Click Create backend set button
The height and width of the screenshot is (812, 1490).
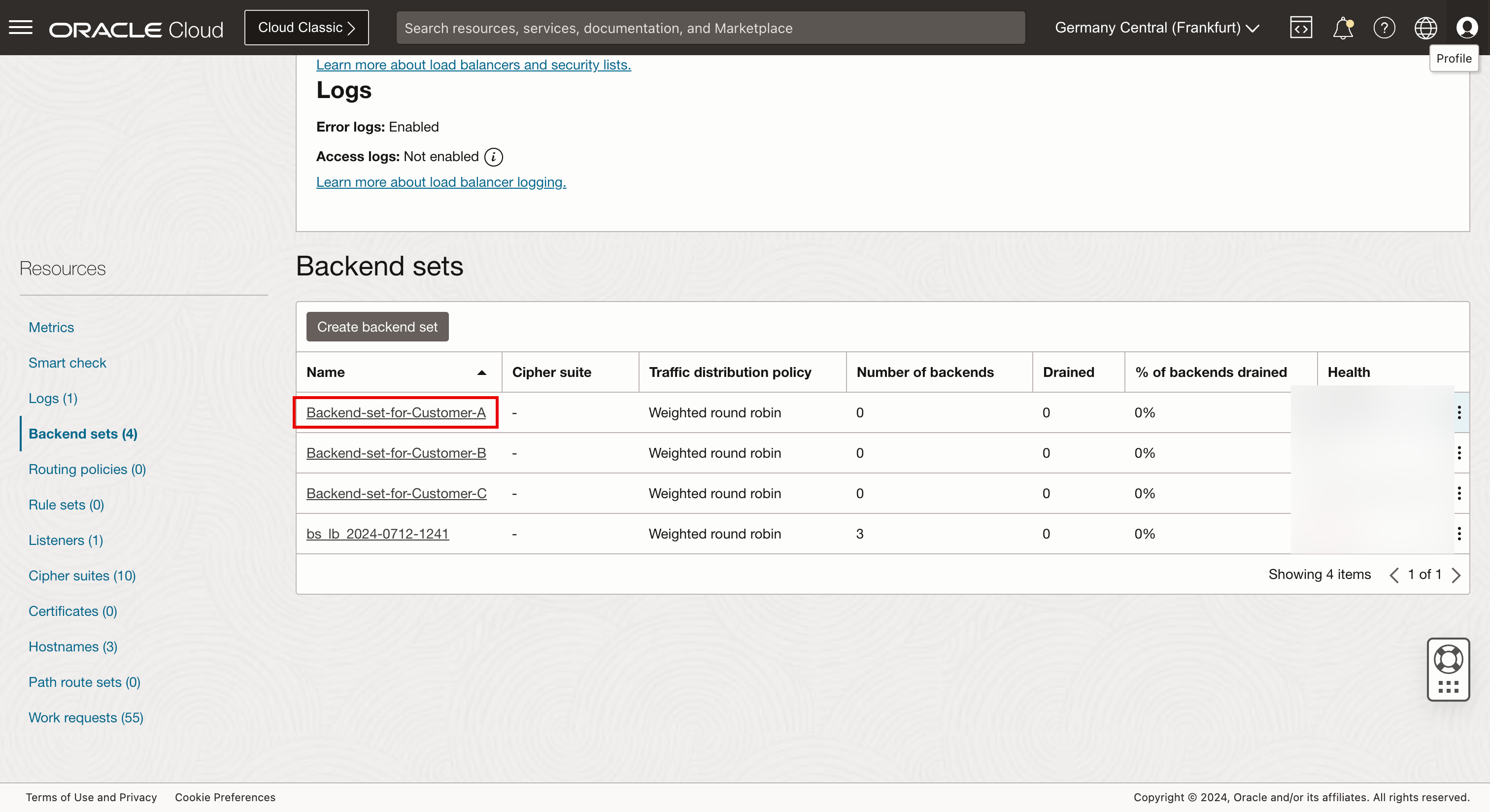(x=377, y=327)
